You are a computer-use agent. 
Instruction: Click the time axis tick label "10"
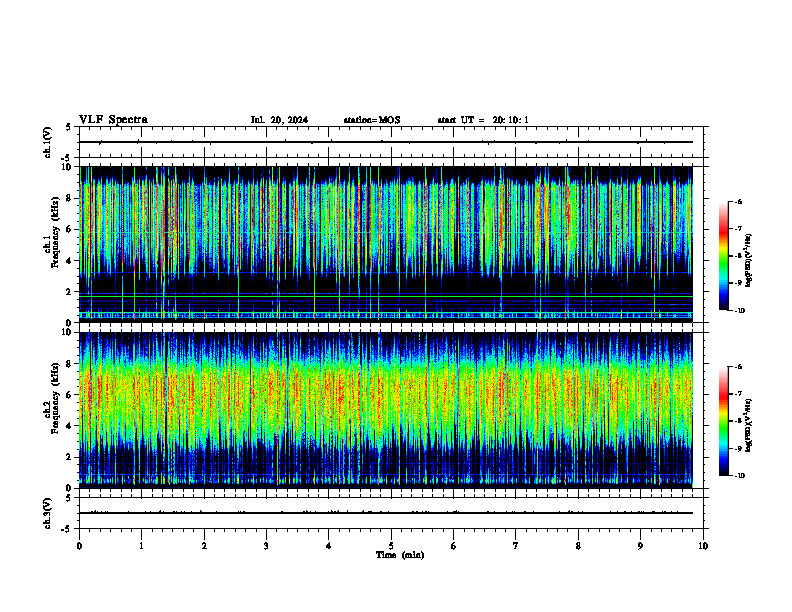(x=703, y=546)
